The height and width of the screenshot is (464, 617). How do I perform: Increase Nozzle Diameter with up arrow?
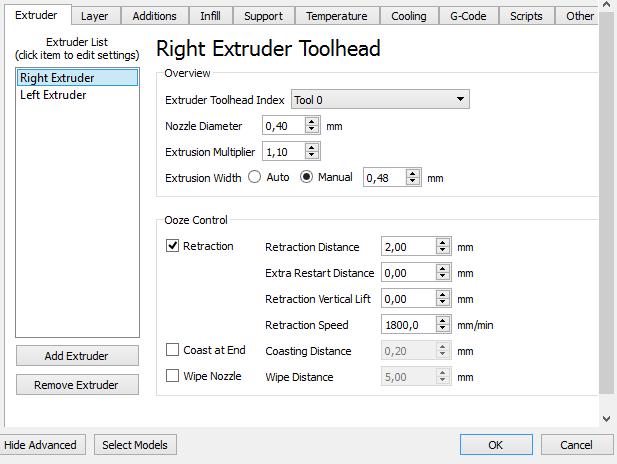pos(312,122)
